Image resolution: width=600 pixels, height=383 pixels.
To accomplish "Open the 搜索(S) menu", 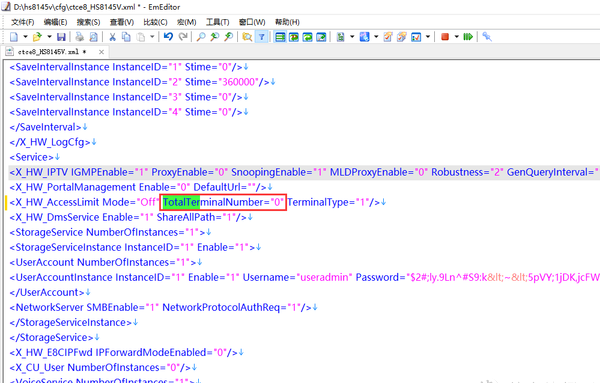I will [88, 22].
